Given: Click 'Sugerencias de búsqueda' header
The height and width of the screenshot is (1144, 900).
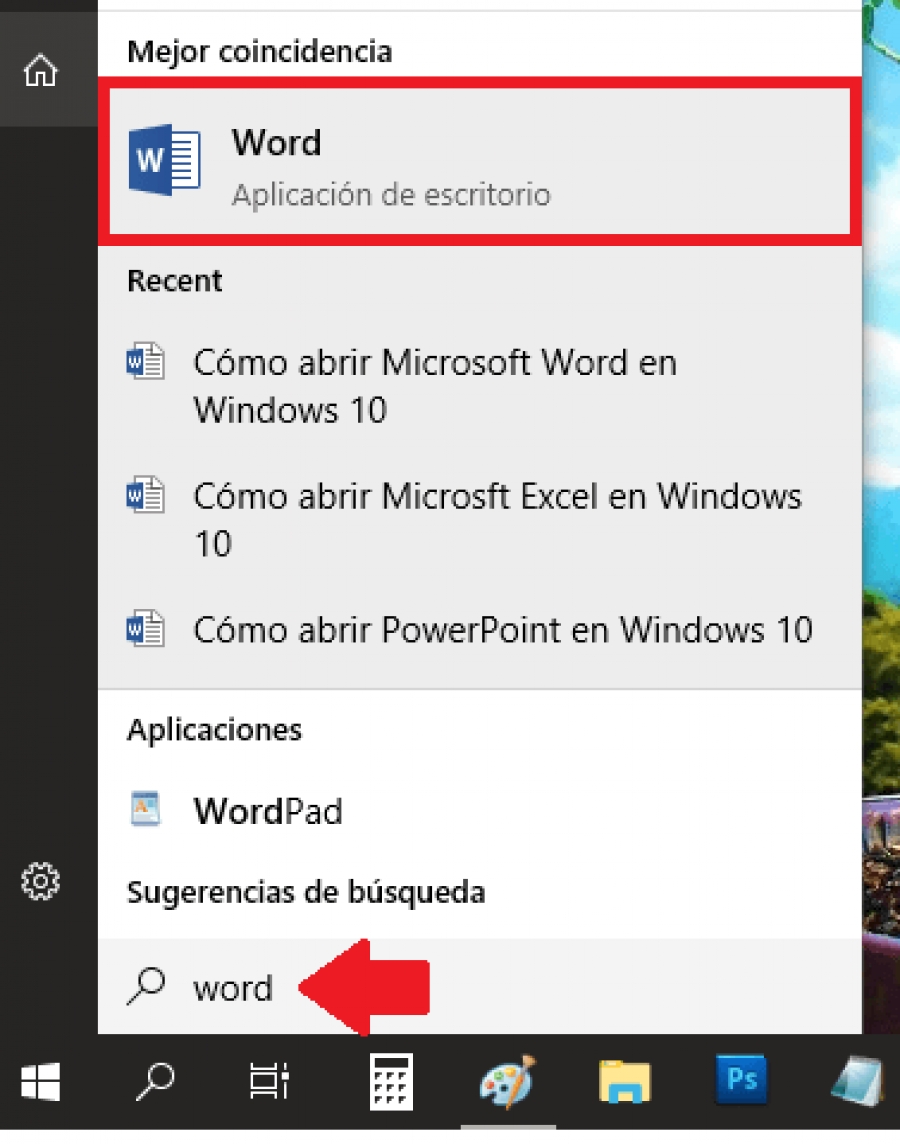Looking at the screenshot, I should click(x=306, y=893).
